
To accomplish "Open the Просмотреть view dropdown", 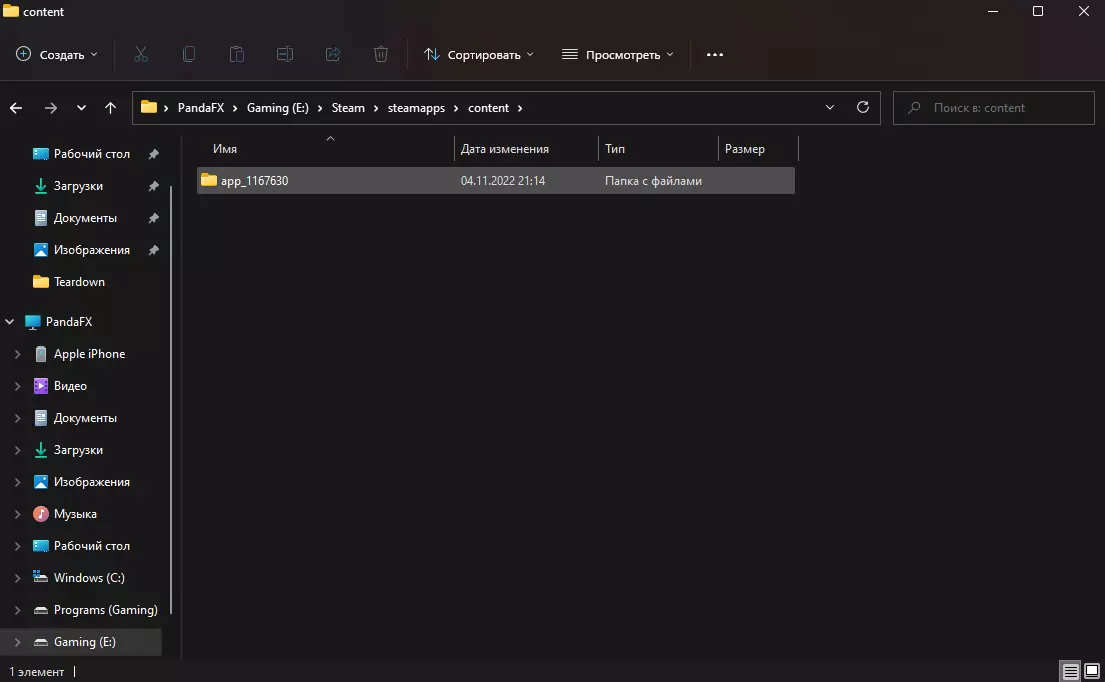I will click(x=617, y=54).
